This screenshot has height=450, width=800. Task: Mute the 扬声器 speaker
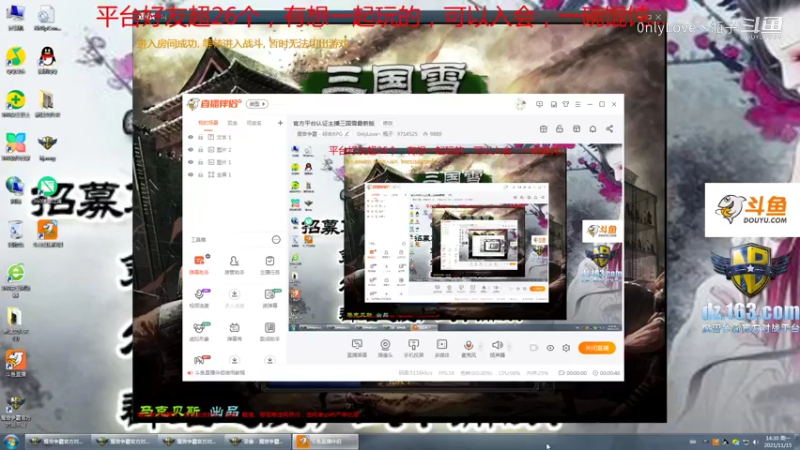497,348
